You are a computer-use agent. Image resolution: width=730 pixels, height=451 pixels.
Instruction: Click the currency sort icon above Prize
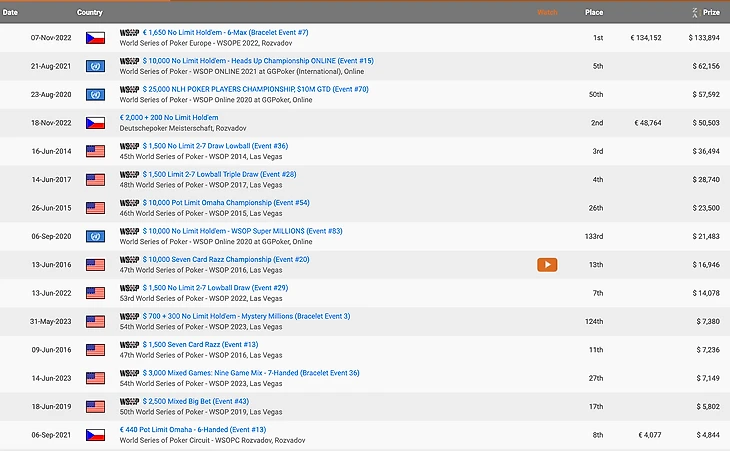point(694,12)
